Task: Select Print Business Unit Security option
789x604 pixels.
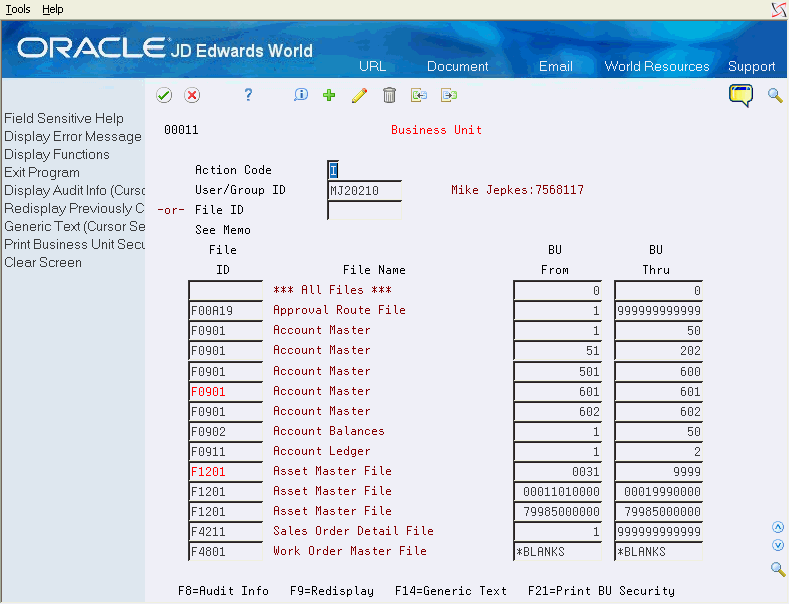Action: 74,244
